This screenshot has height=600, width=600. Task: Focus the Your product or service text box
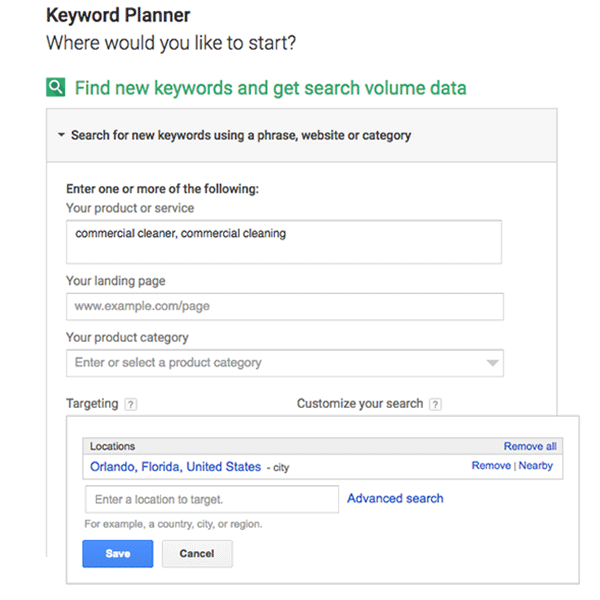coord(284,242)
